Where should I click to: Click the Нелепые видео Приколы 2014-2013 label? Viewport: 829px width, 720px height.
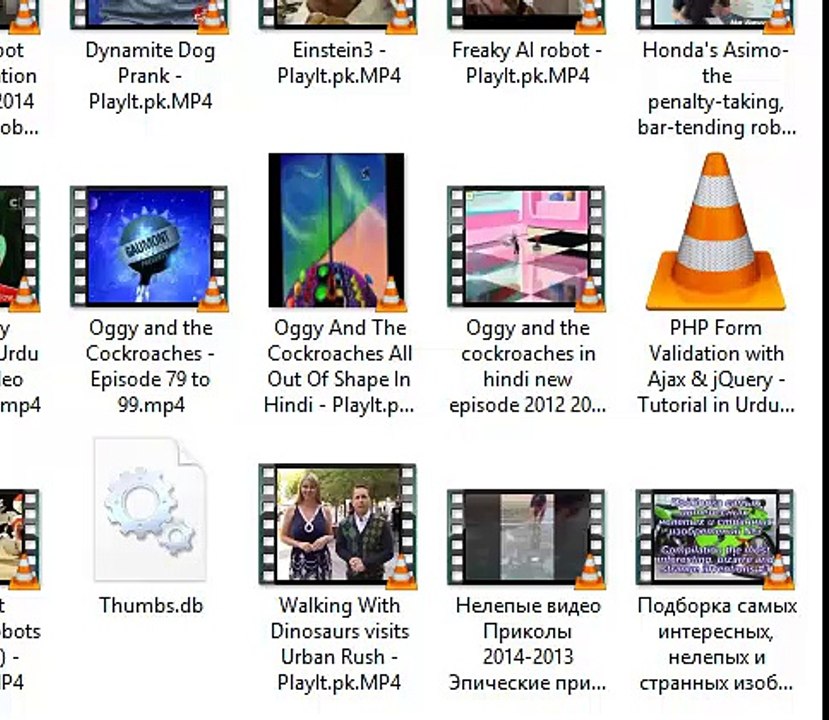528,643
